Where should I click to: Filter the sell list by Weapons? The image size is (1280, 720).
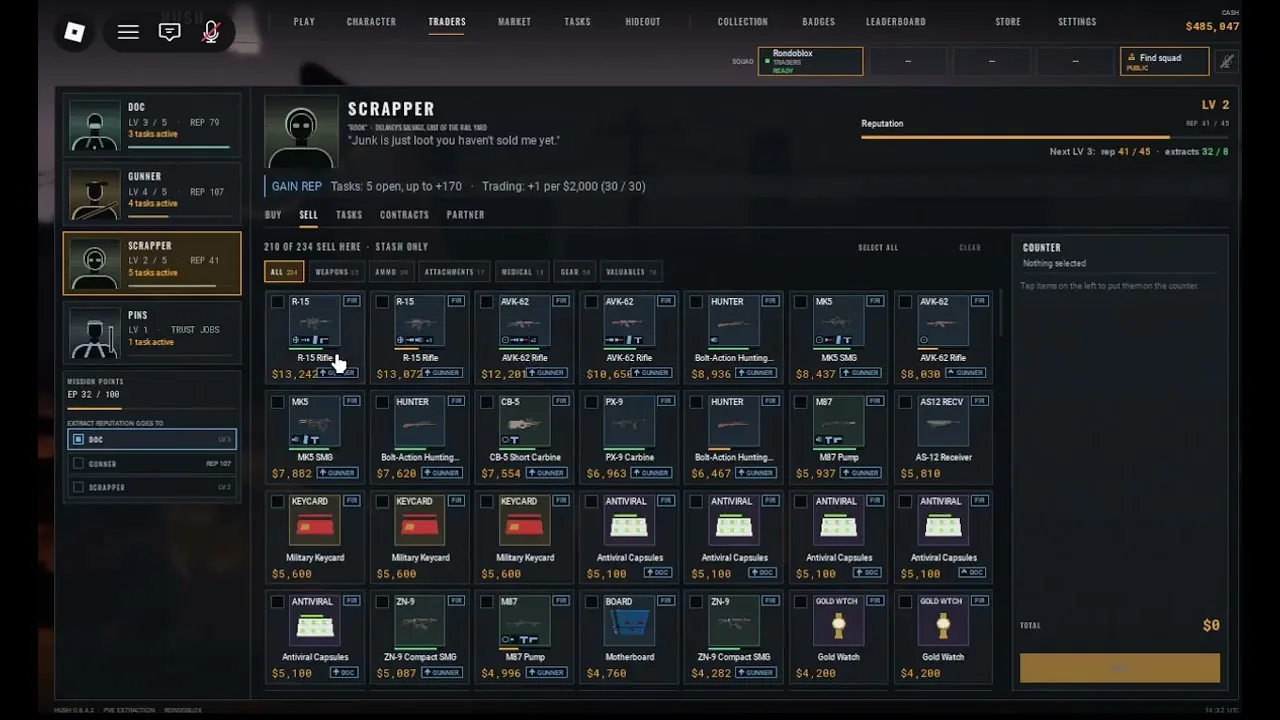point(336,272)
